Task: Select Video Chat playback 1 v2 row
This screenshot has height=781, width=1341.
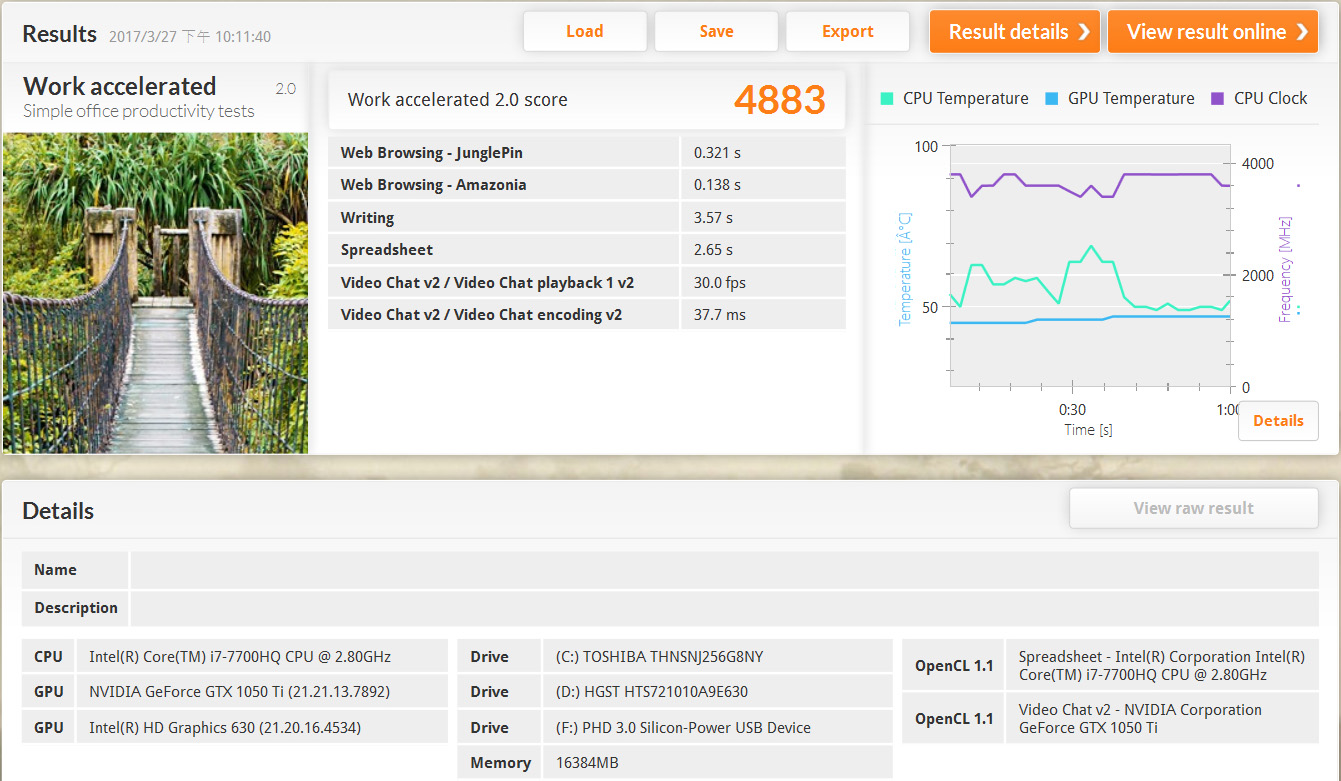Action: coord(586,283)
